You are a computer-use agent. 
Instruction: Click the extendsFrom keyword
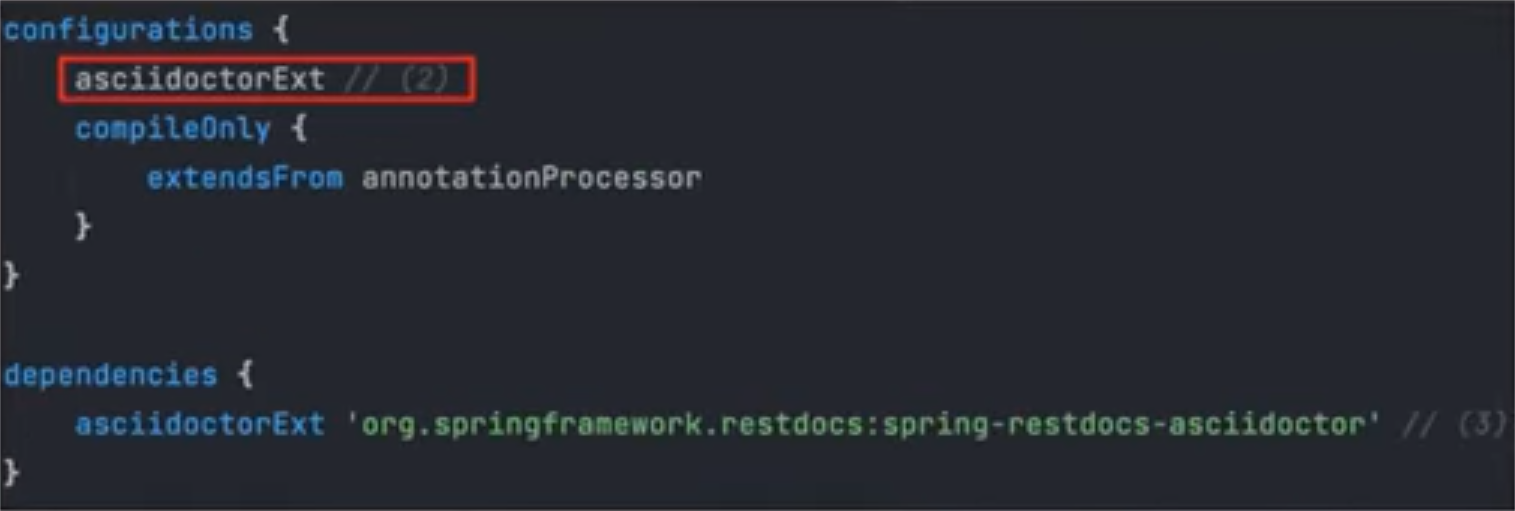(x=245, y=178)
